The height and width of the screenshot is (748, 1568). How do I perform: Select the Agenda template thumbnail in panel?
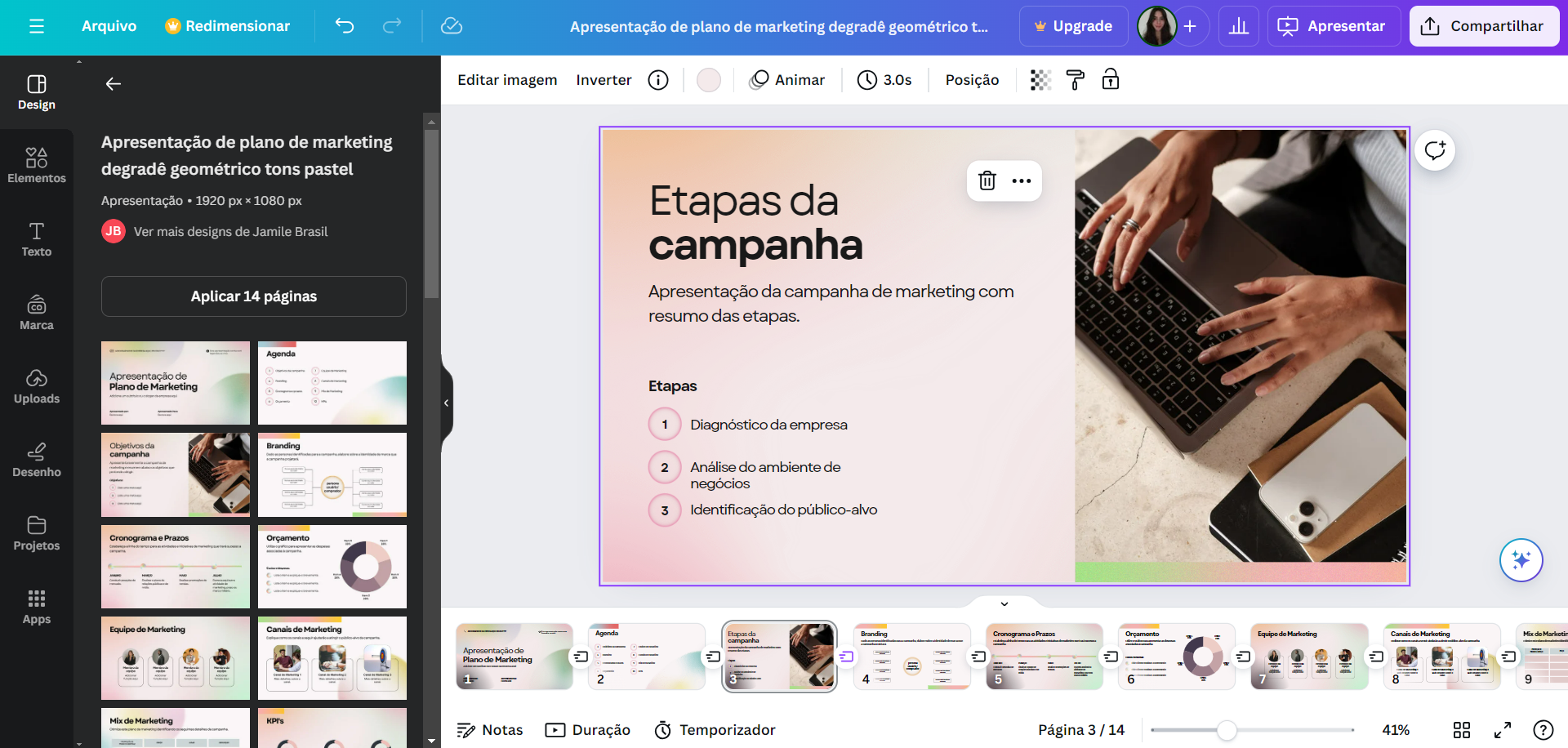pyautogui.click(x=332, y=383)
